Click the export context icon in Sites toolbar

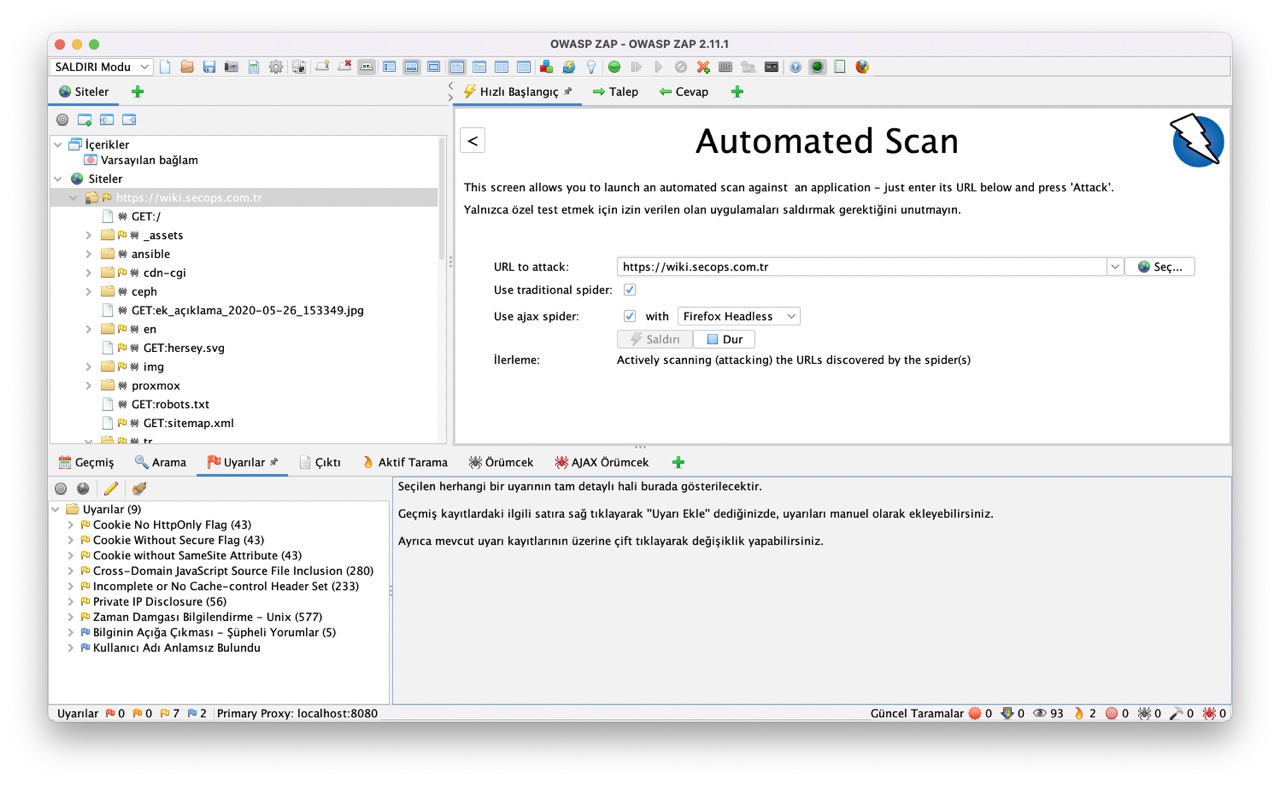(129, 120)
